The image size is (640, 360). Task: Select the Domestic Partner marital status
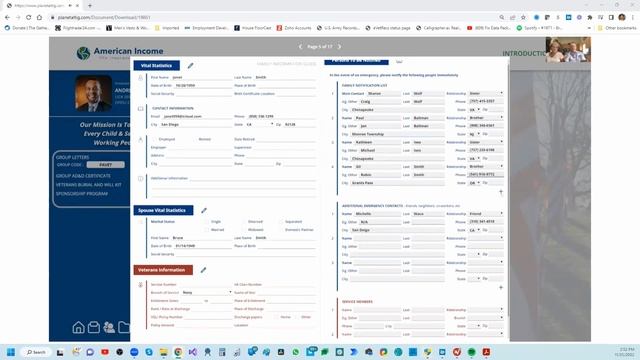281,230
